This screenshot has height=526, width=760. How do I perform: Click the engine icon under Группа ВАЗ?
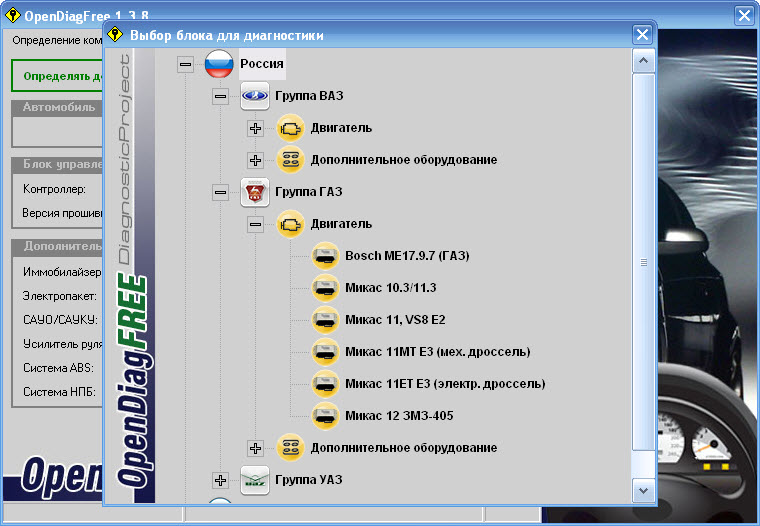[290, 128]
